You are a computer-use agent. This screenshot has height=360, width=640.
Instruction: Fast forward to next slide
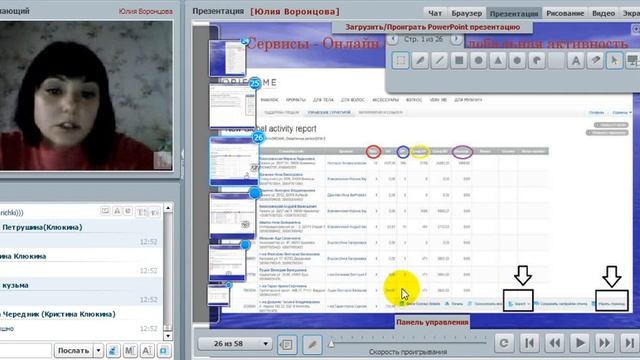coord(604,343)
